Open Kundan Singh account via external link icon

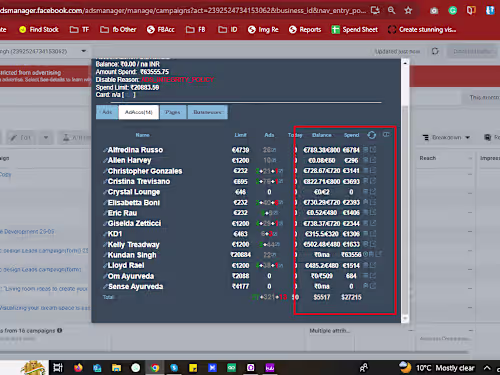pyautogui.click(x=379, y=254)
